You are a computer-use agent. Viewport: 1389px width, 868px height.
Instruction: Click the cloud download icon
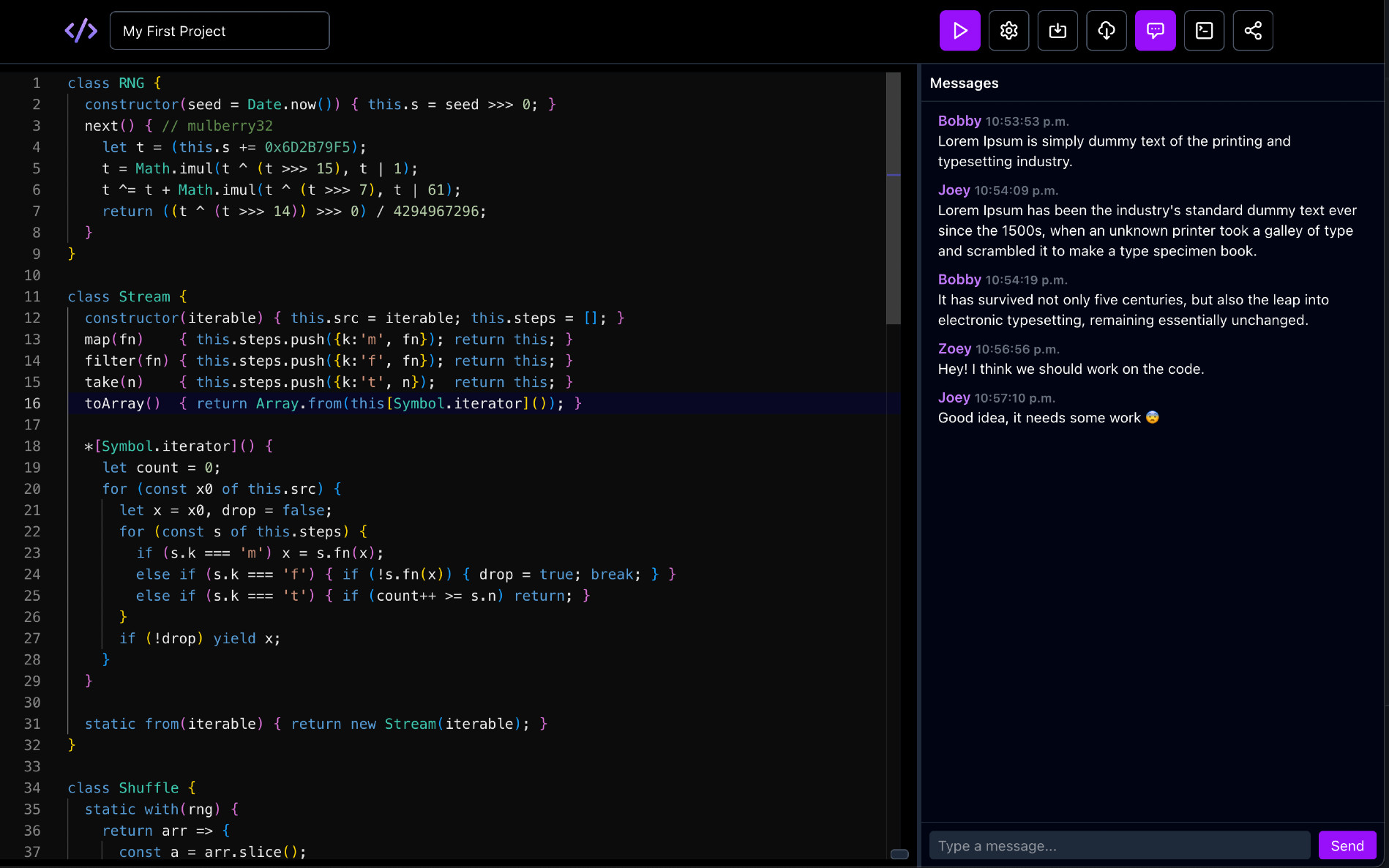[1107, 31]
